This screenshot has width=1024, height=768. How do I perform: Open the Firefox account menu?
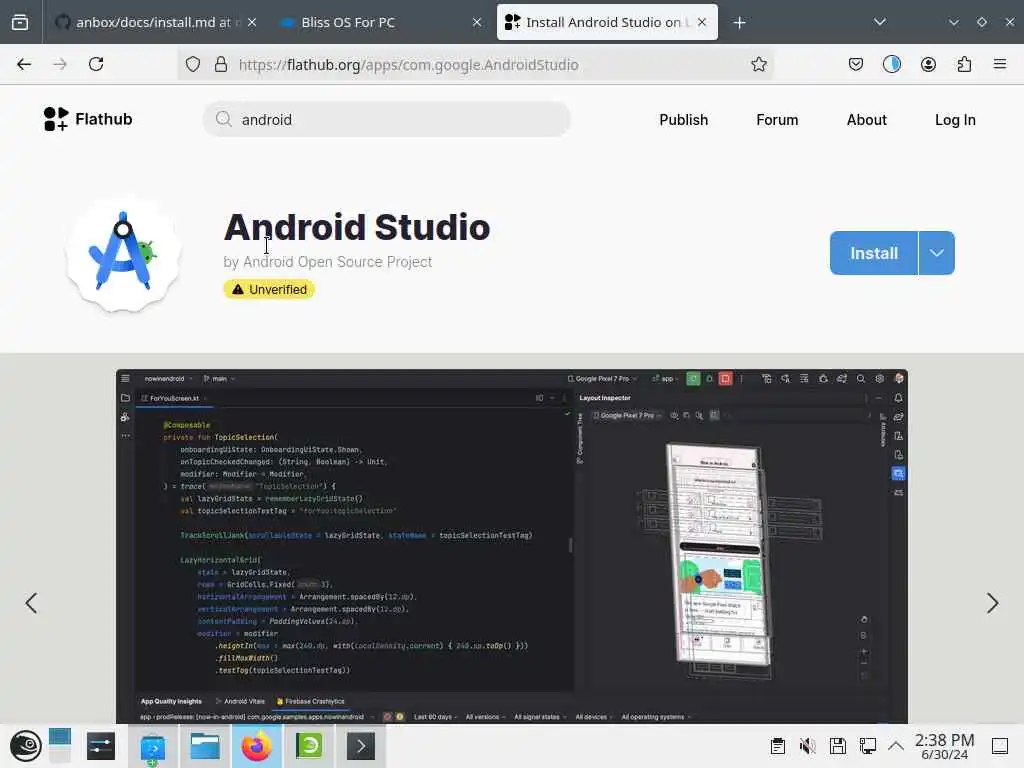[x=928, y=64]
